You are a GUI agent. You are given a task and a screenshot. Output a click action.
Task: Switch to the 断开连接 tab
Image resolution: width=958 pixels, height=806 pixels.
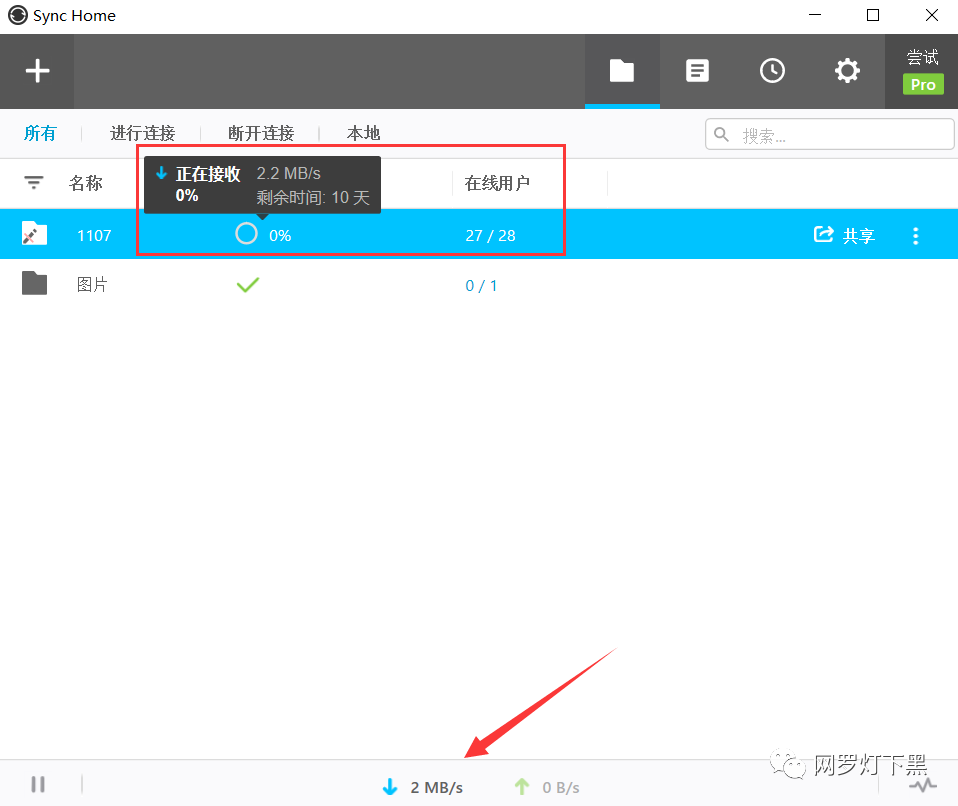click(x=261, y=133)
